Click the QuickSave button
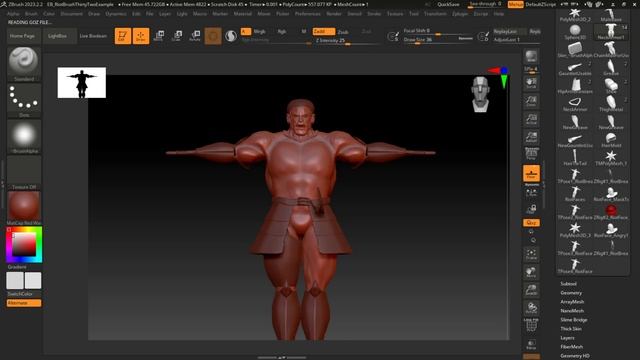This screenshot has height=360, width=640. (x=448, y=4)
